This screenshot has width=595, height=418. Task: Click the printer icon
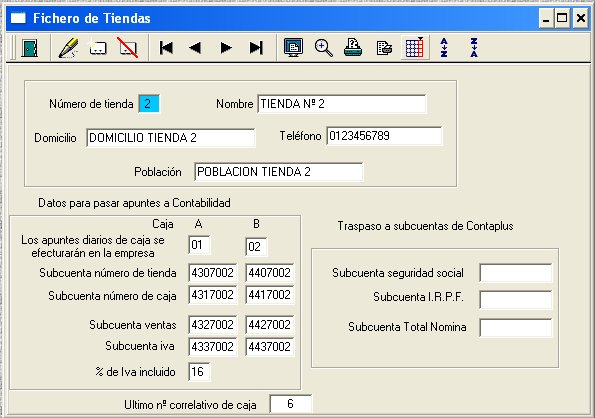pyautogui.click(x=353, y=48)
